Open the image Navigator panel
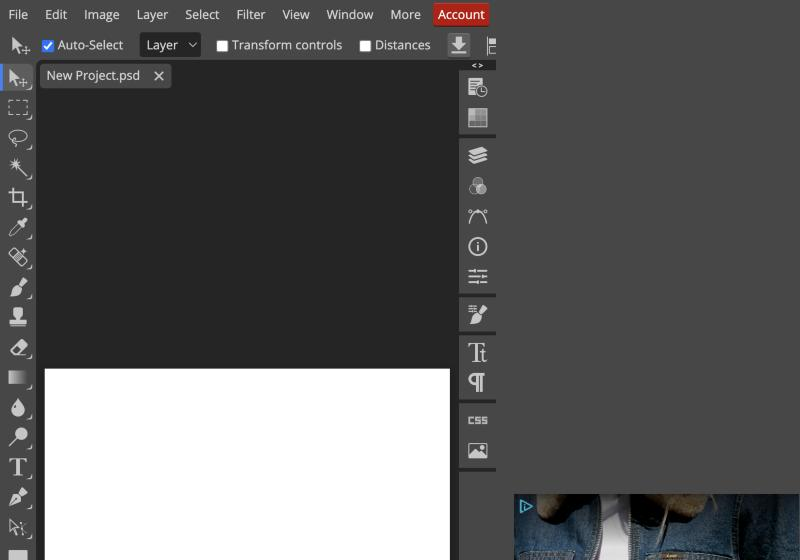Viewport: 800px width, 560px height. [x=478, y=450]
